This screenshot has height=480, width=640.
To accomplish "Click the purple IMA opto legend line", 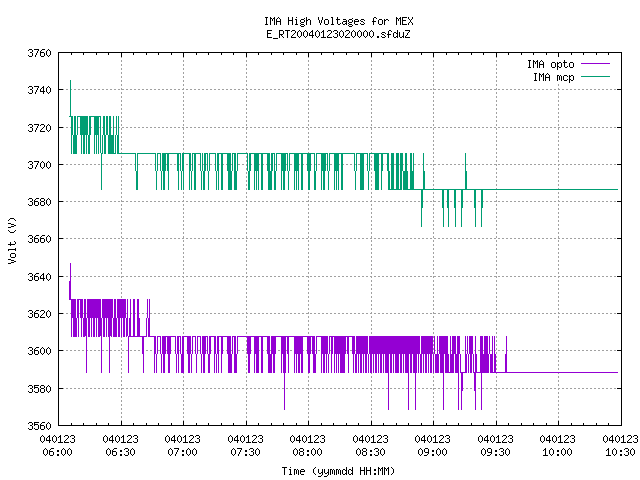I will coord(596,64).
